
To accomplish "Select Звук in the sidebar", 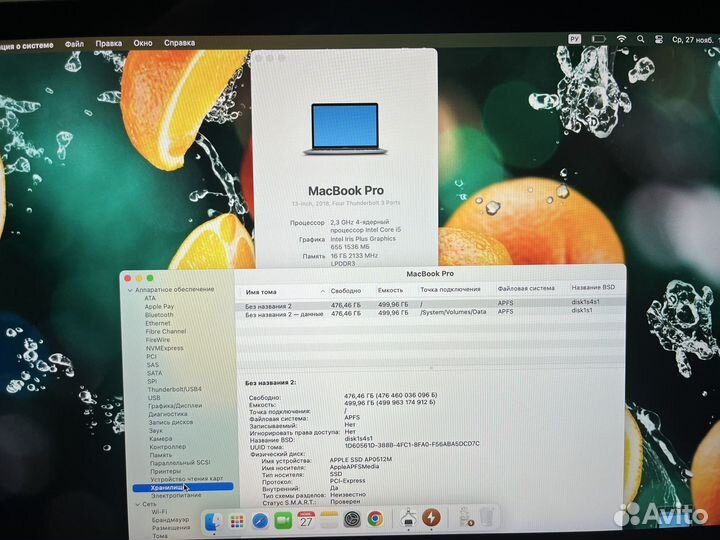I will pos(156,431).
